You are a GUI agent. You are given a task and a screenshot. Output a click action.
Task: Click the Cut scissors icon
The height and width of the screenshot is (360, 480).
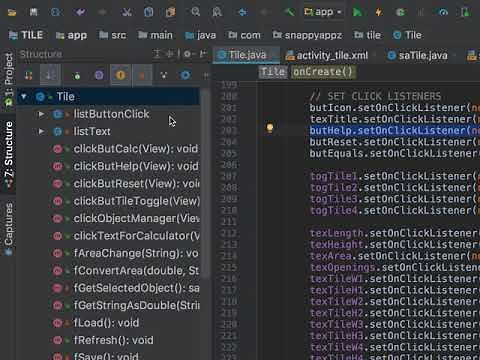point(127,13)
